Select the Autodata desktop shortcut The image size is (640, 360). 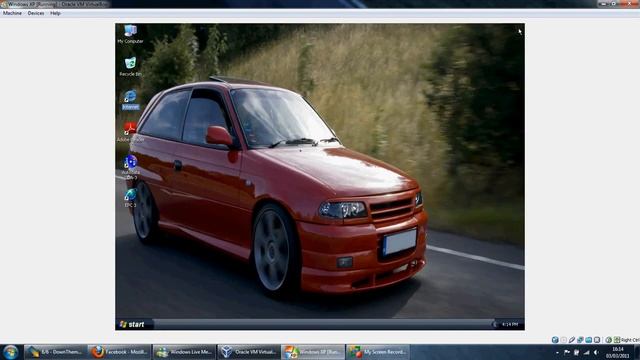pyautogui.click(x=130, y=167)
